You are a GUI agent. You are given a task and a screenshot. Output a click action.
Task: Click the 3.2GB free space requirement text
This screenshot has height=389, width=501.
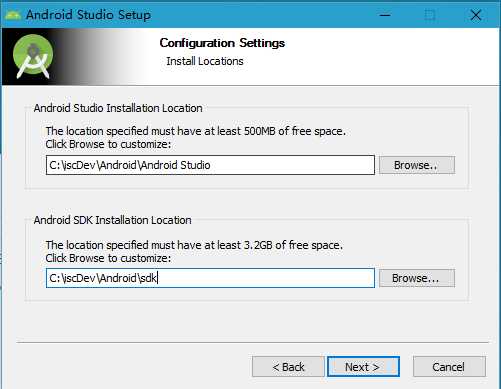pos(194,245)
